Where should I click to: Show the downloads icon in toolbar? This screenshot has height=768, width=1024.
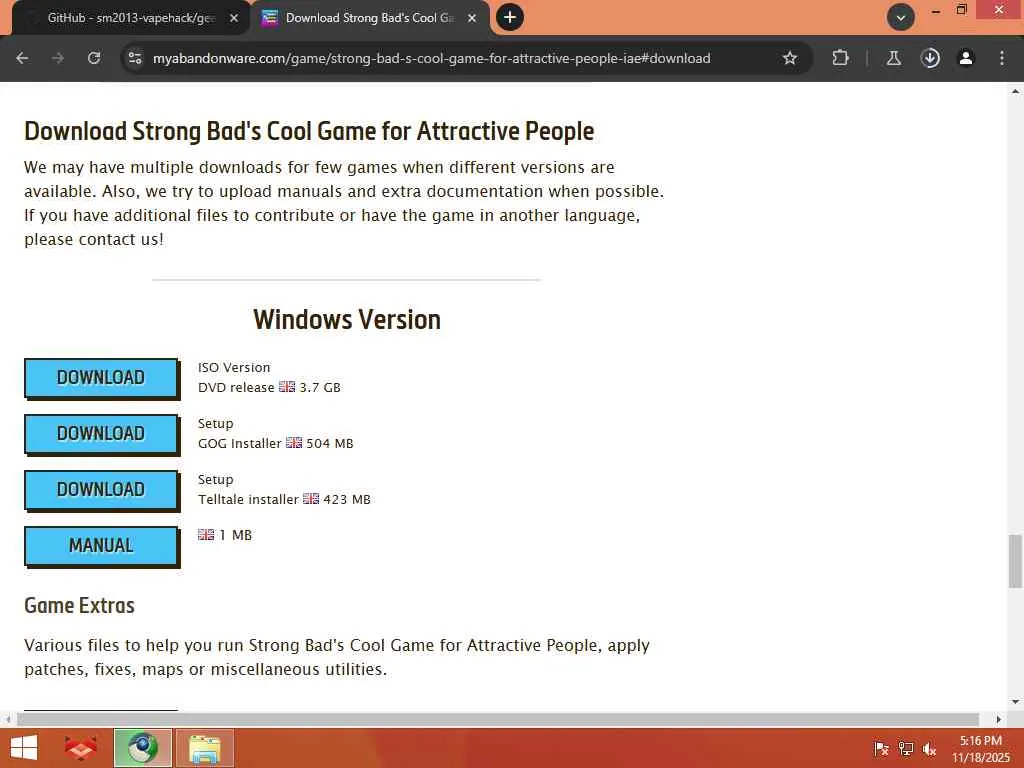click(x=930, y=58)
